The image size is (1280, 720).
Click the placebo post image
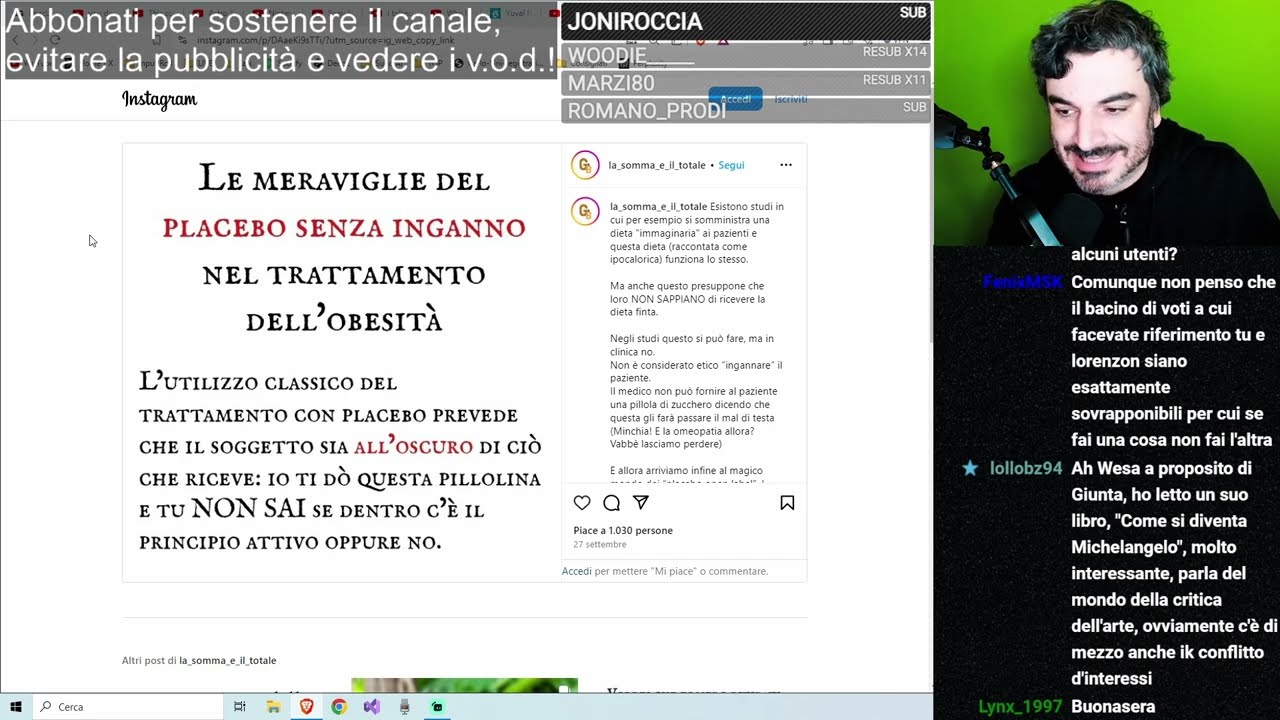pos(342,363)
